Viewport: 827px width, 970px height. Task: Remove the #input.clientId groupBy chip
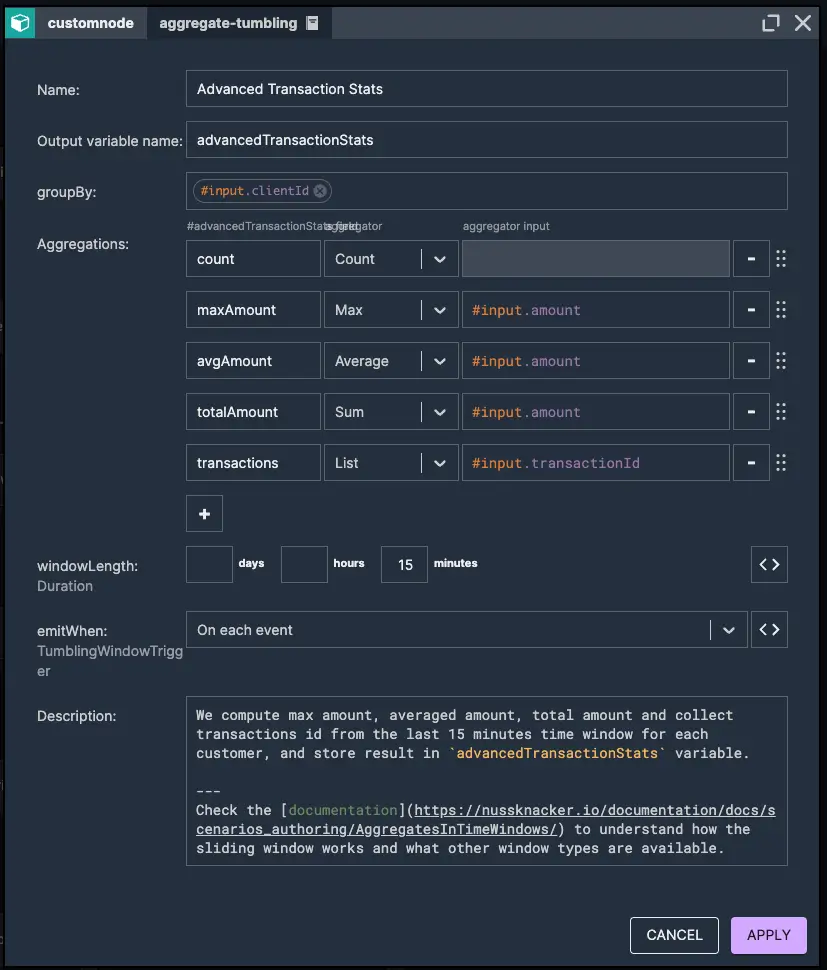[x=320, y=191]
